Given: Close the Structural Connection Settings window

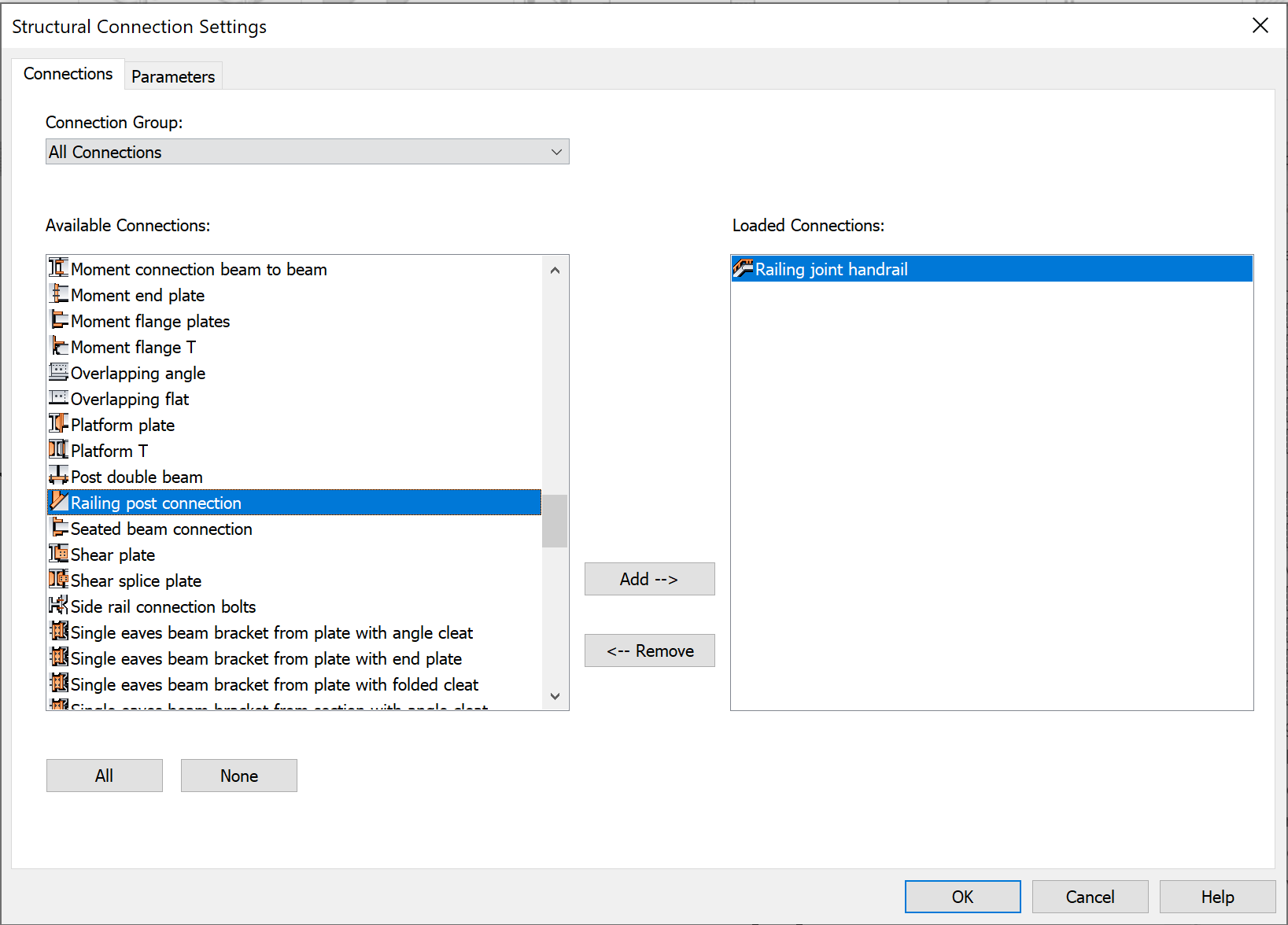Looking at the screenshot, I should (1260, 25).
